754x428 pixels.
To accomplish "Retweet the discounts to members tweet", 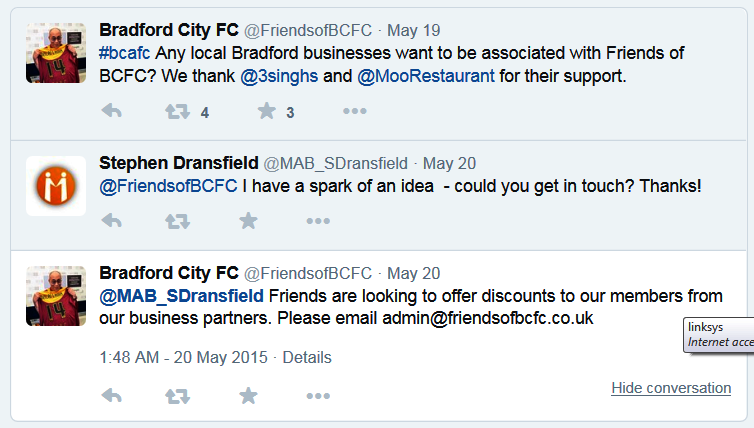I will pos(177,396).
